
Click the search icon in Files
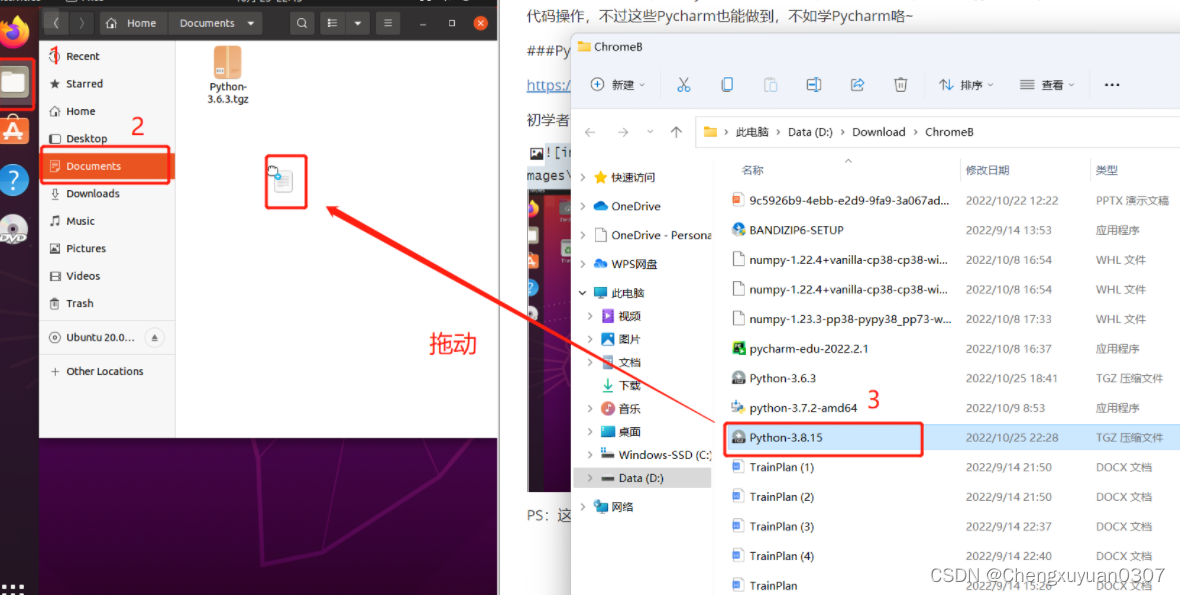click(301, 23)
